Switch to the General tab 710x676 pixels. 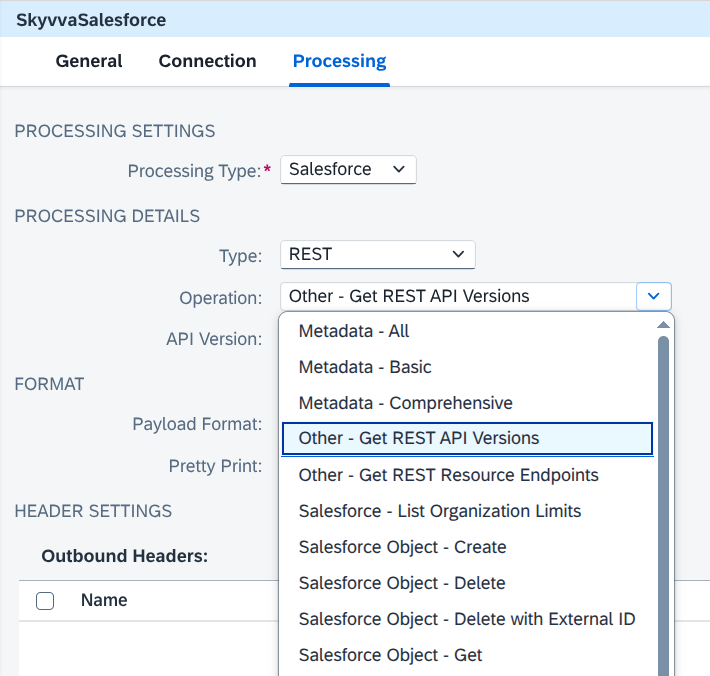tap(89, 61)
